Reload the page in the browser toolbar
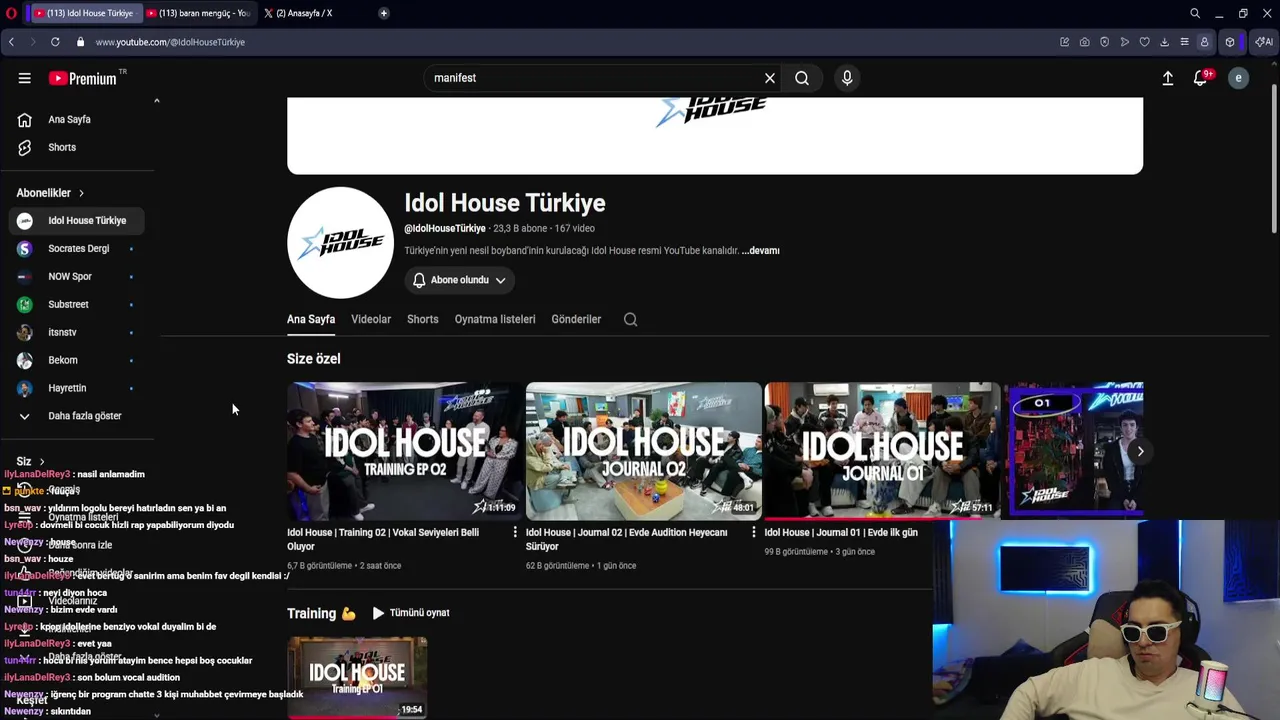Viewport: 1280px width, 720px height. click(55, 42)
